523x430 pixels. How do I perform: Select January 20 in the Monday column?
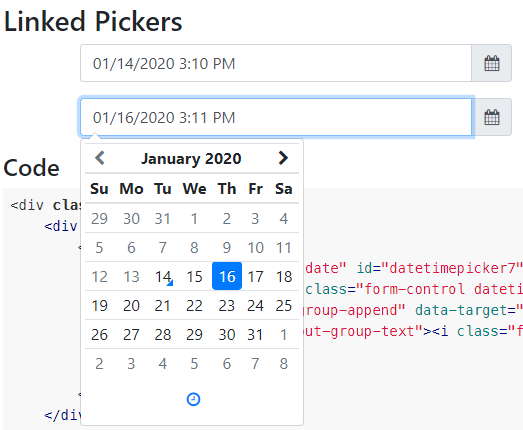pos(131,305)
